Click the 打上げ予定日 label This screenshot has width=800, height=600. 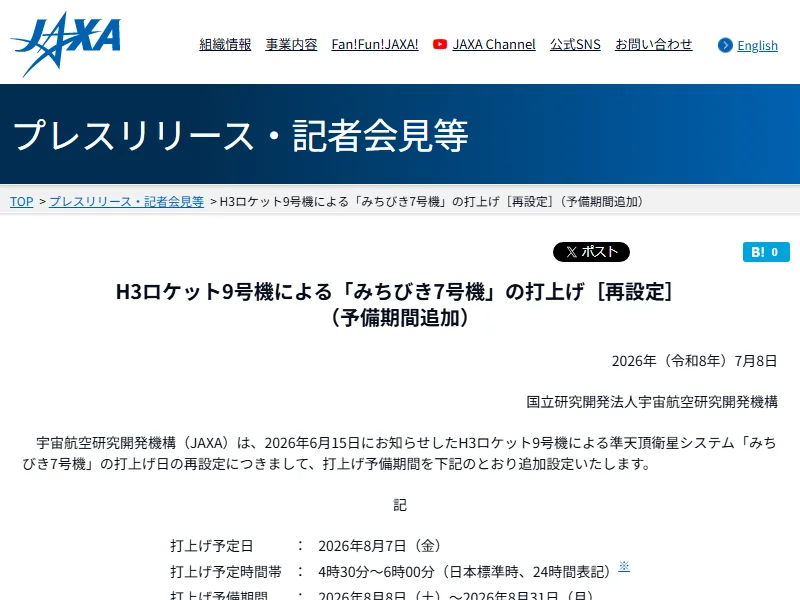coord(212,546)
